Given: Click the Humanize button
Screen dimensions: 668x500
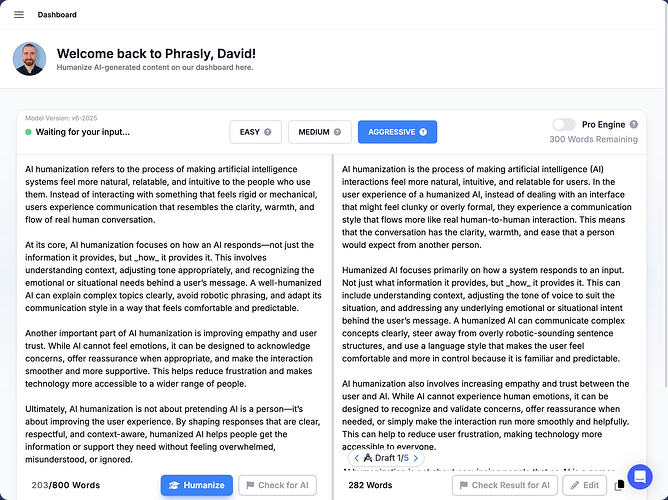Looking at the screenshot, I should click(x=197, y=485).
